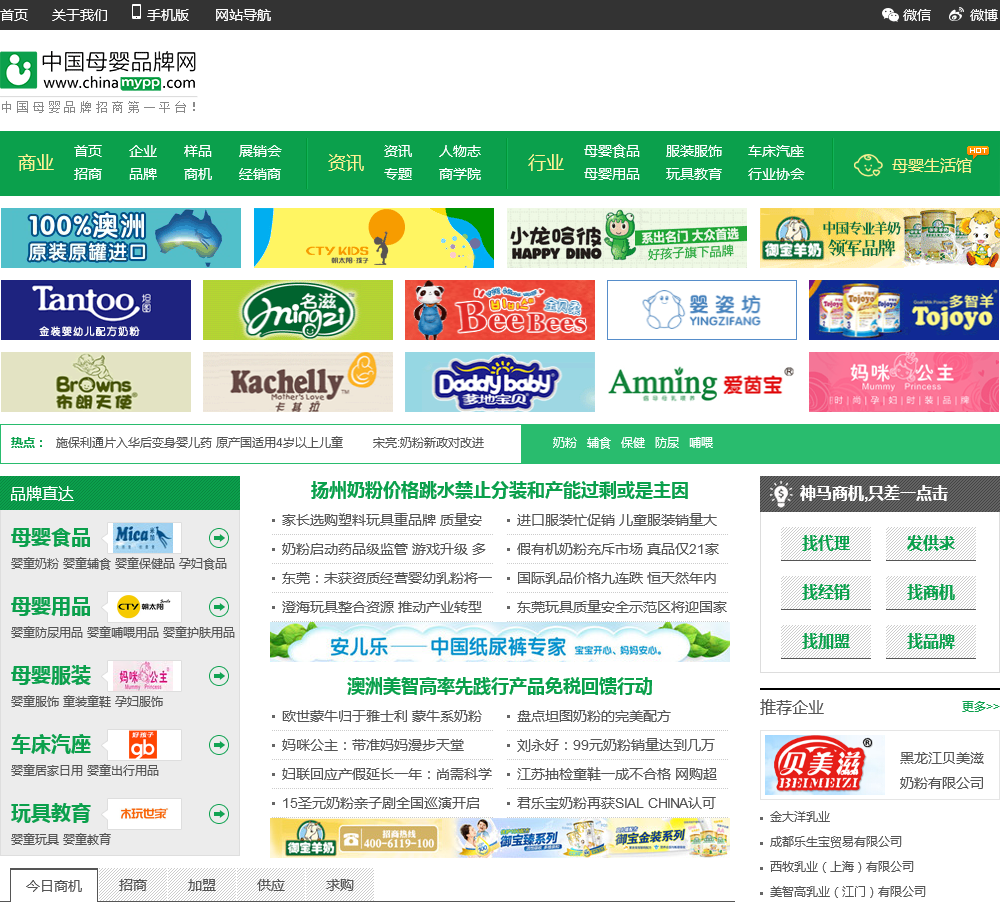Open company link 金大洋乳业
The width and height of the screenshot is (1000, 909).
(800, 817)
